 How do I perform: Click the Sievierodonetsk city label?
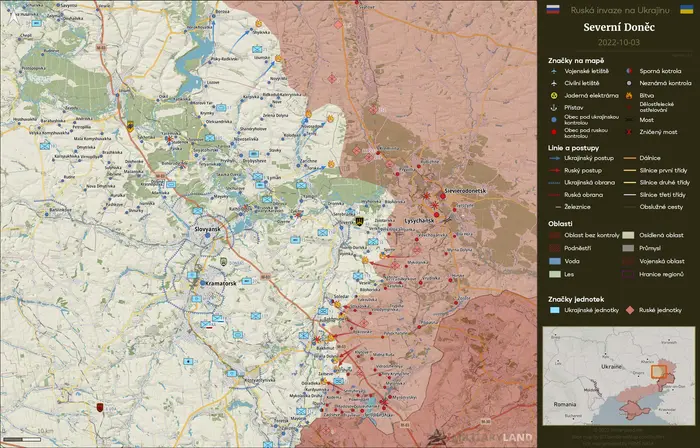(x=465, y=191)
